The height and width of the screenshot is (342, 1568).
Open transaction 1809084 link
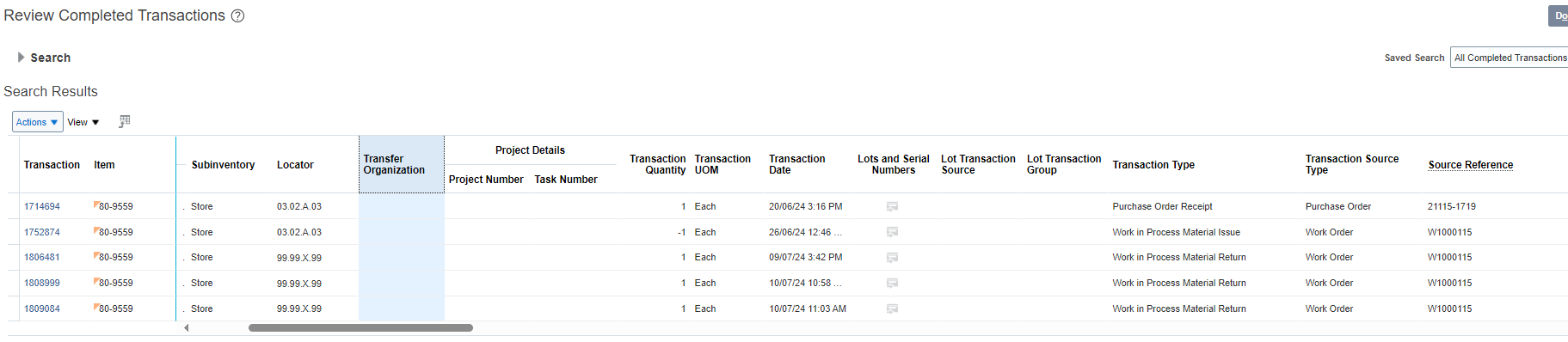tap(42, 308)
